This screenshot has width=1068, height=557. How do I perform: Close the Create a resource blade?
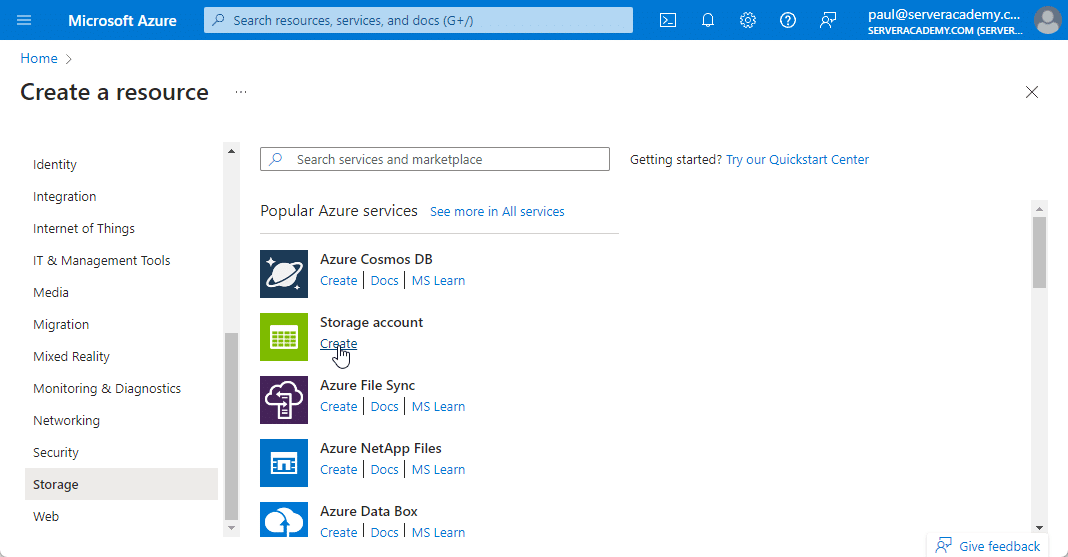(1032, 92)
